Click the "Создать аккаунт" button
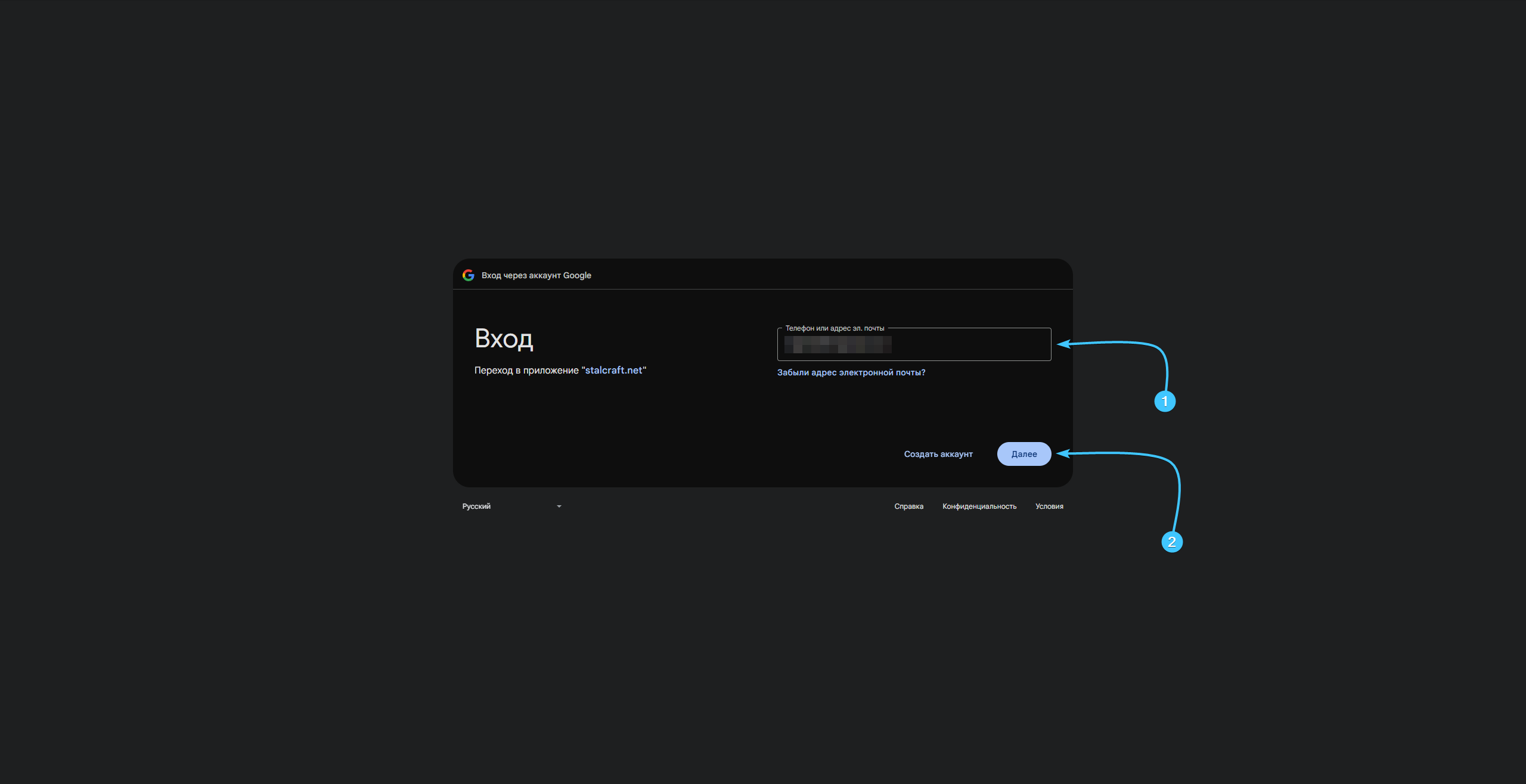This screenshot has width=1526, height=784. [x=938, y=454]
